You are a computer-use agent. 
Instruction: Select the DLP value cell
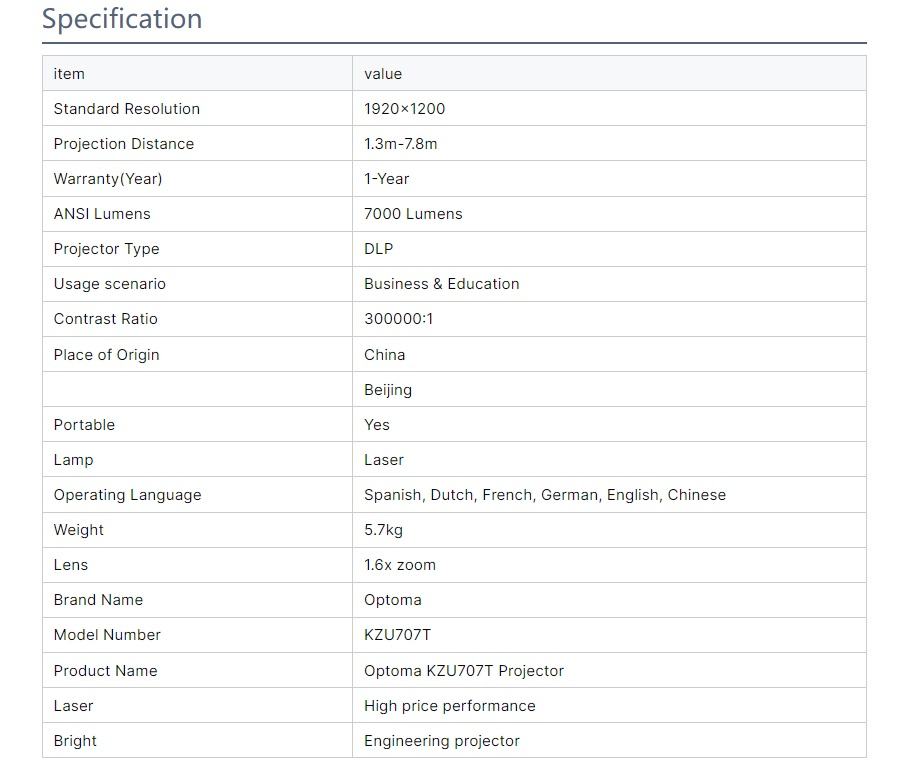[x=379, y=249]
